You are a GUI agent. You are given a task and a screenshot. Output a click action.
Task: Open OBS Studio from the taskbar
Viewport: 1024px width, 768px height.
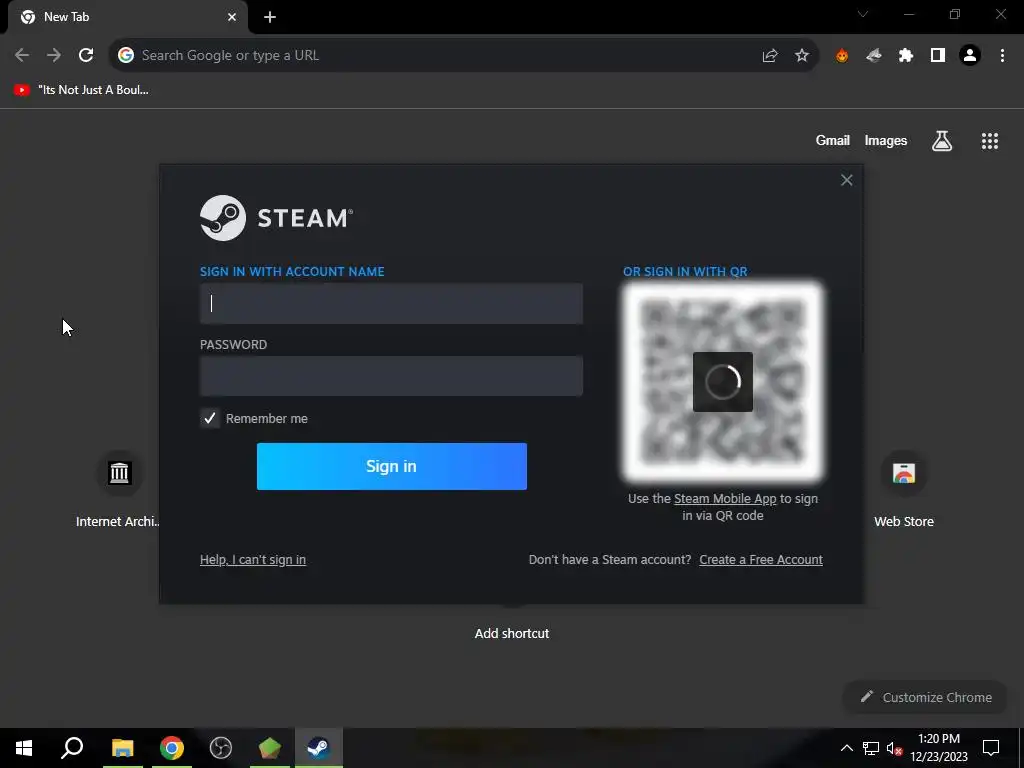coord(221,748)
